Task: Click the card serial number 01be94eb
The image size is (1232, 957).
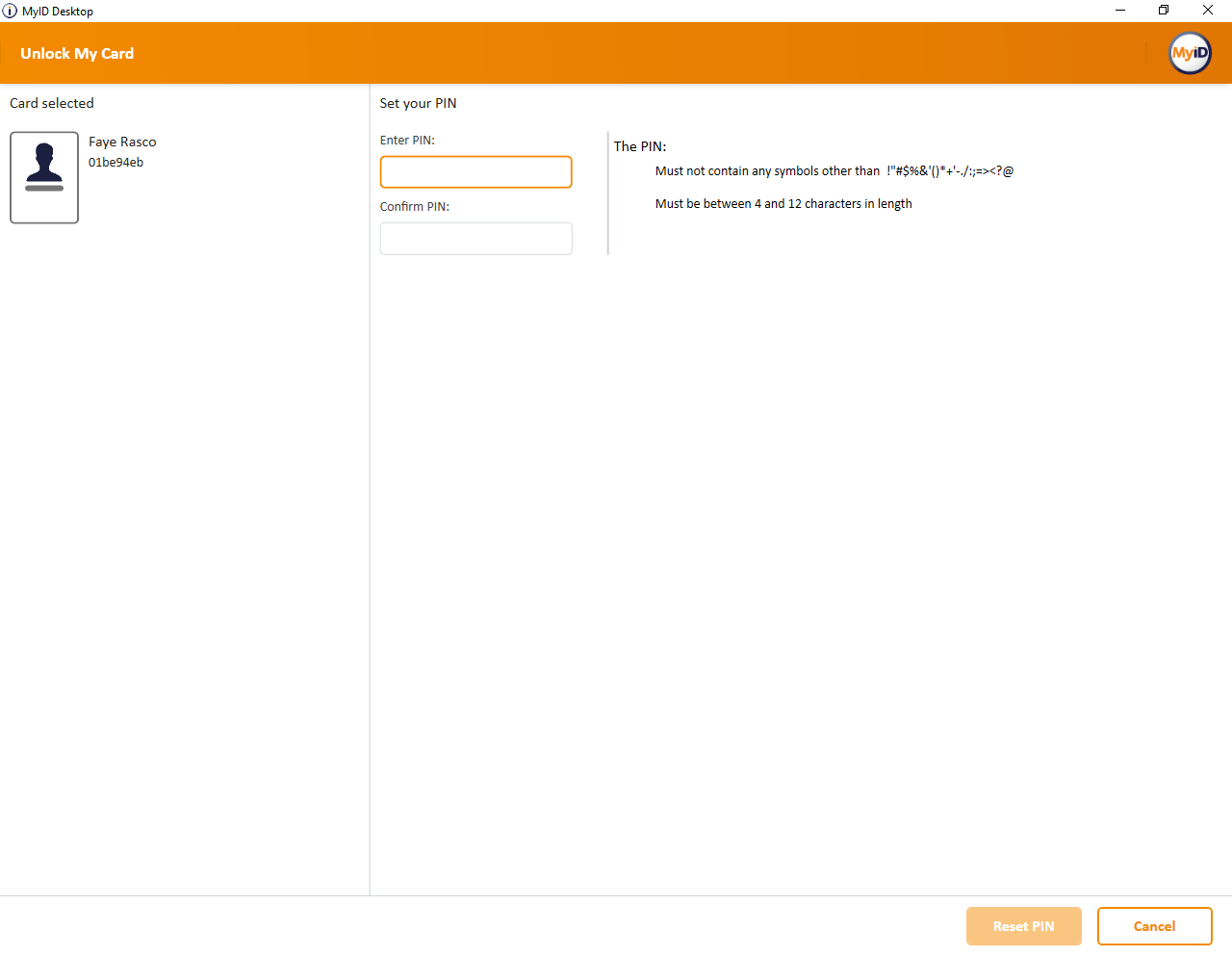Action: pyautogui.click(x=115, y=163)
